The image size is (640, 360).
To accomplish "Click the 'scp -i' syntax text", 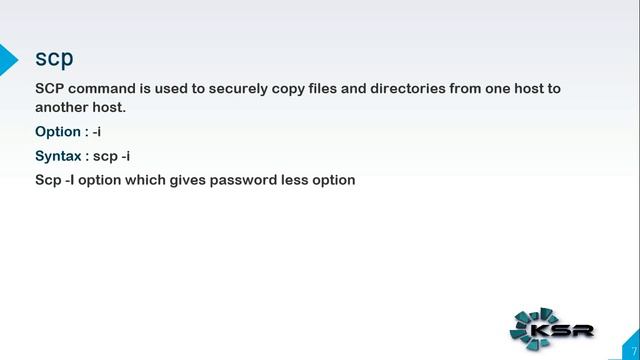I will 111,156.
